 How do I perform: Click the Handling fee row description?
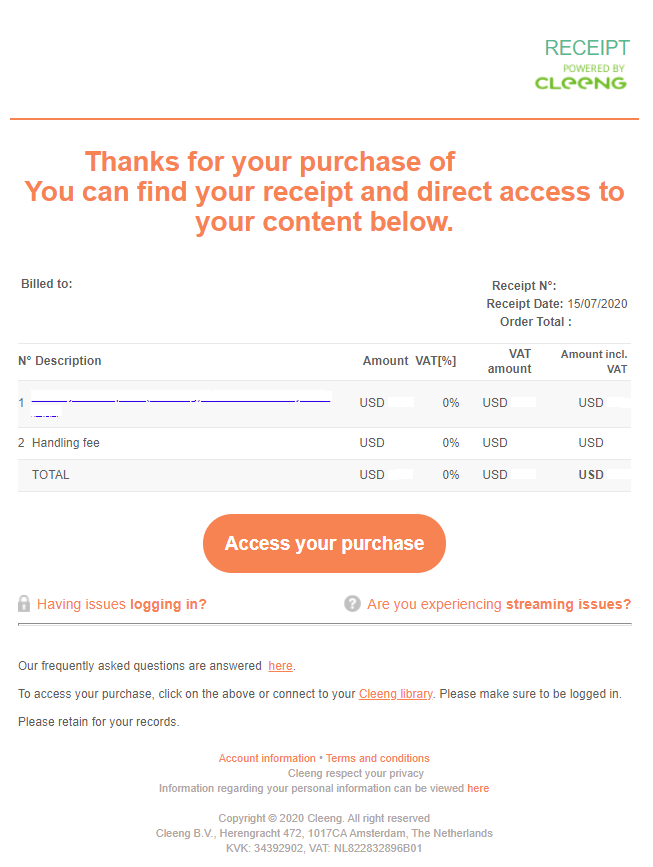[x=66, y=442]
